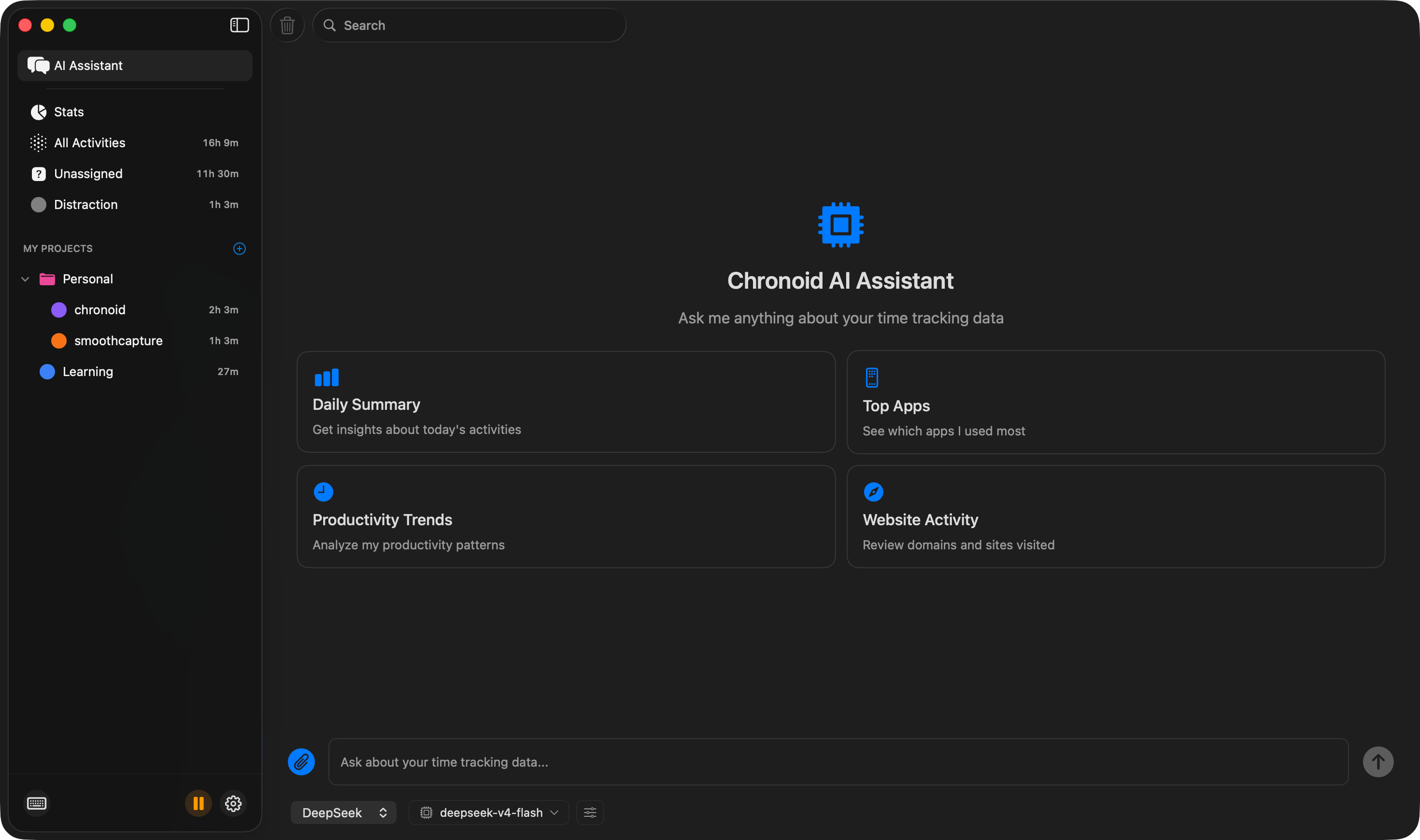Open the Distraction category

point(135,204)
